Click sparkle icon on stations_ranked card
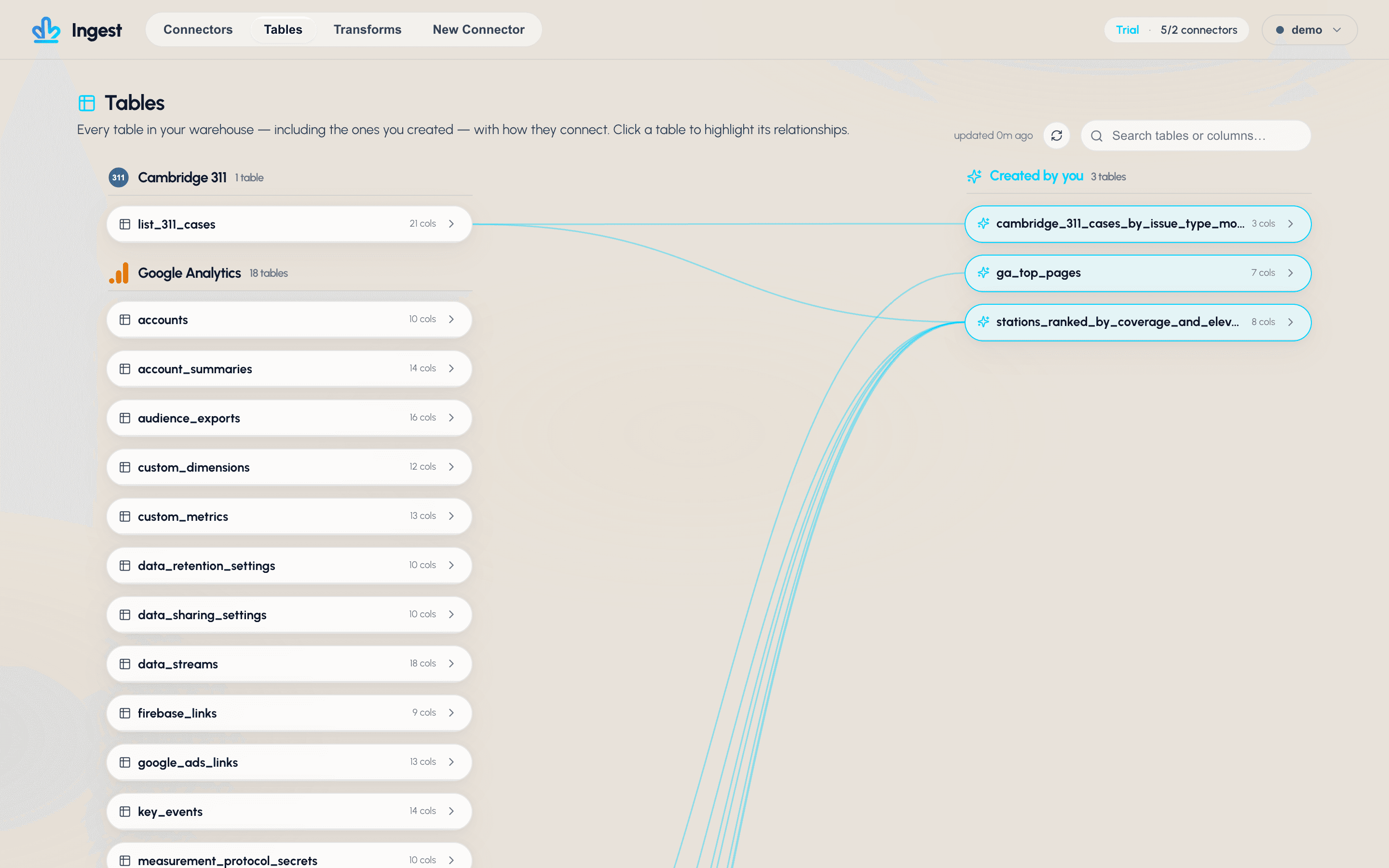 [x=983, y=322]
